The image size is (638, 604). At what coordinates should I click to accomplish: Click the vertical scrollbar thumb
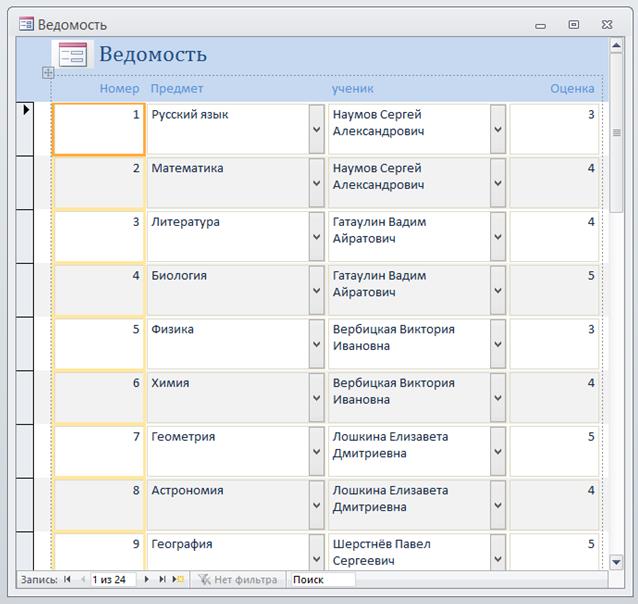click(x=616, y=133)
